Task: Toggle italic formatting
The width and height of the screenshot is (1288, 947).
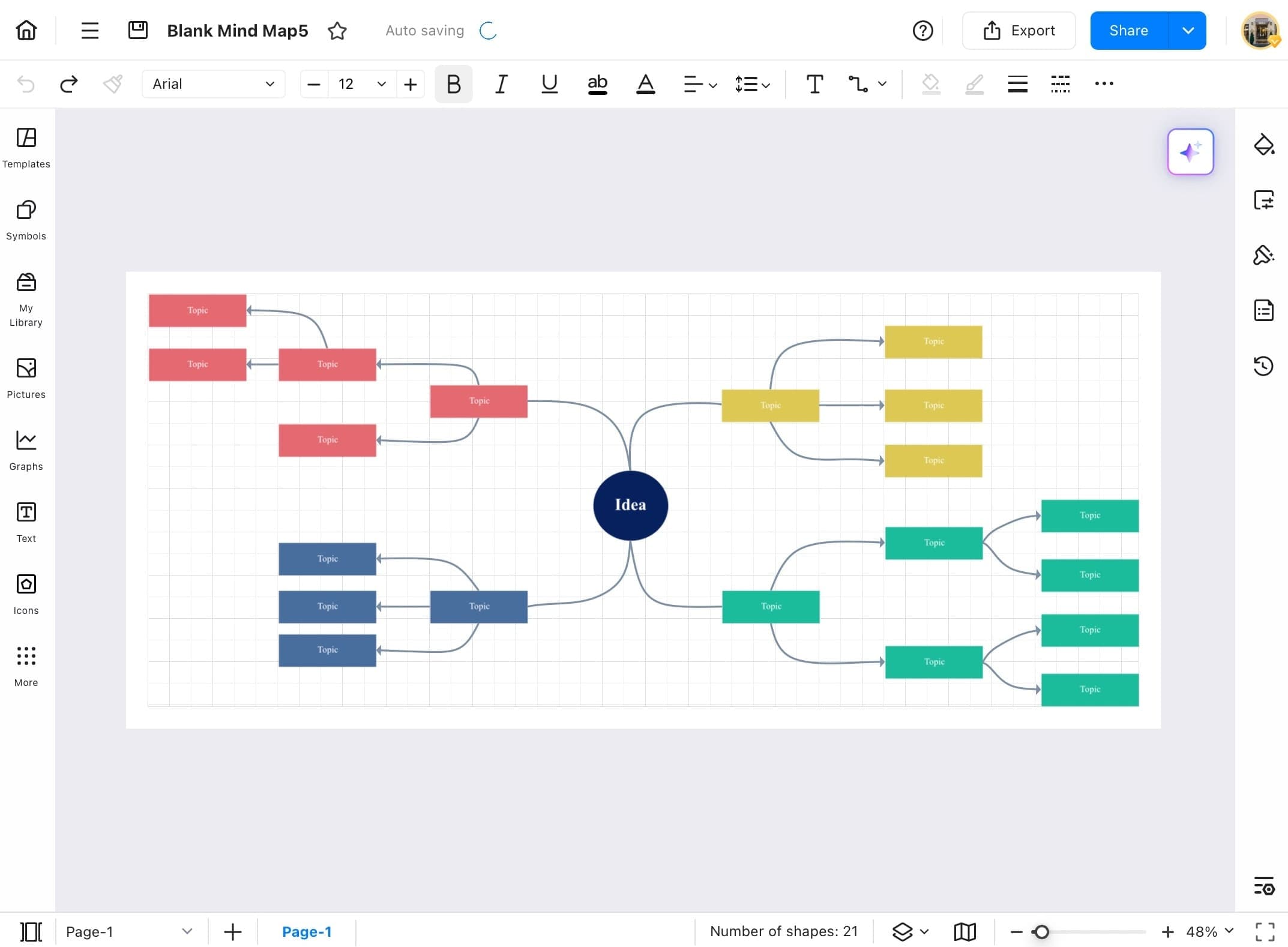Action: tap(501, 84)
